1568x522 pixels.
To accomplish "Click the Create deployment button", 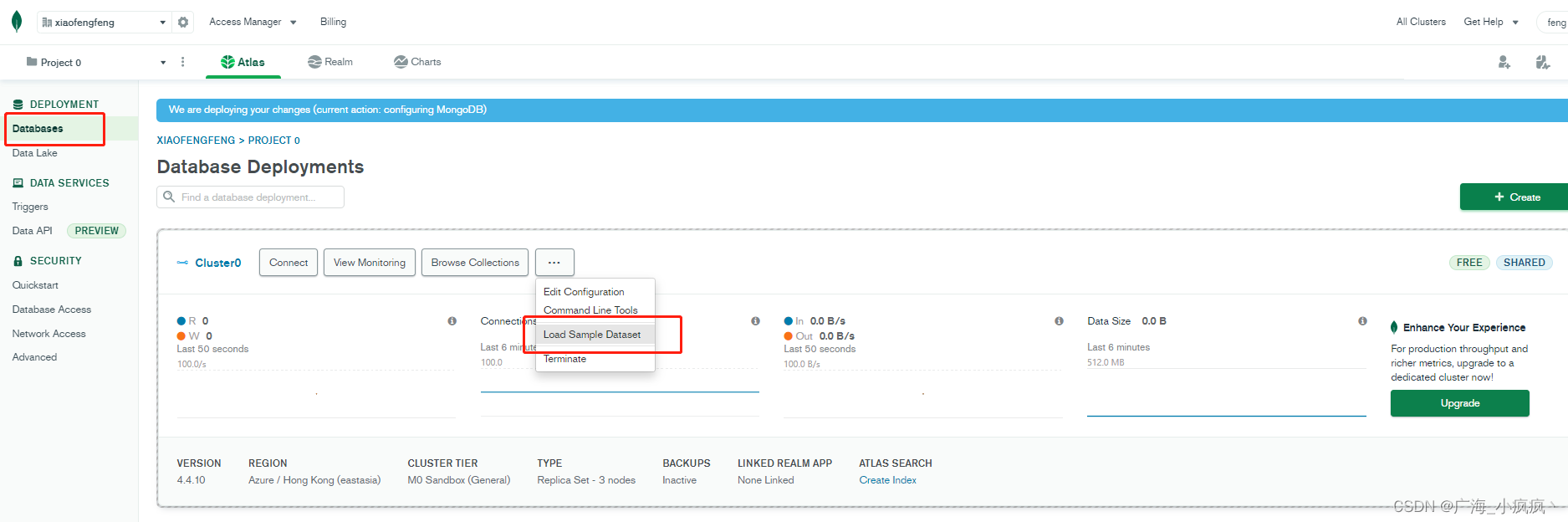I will pos(1514,197).
